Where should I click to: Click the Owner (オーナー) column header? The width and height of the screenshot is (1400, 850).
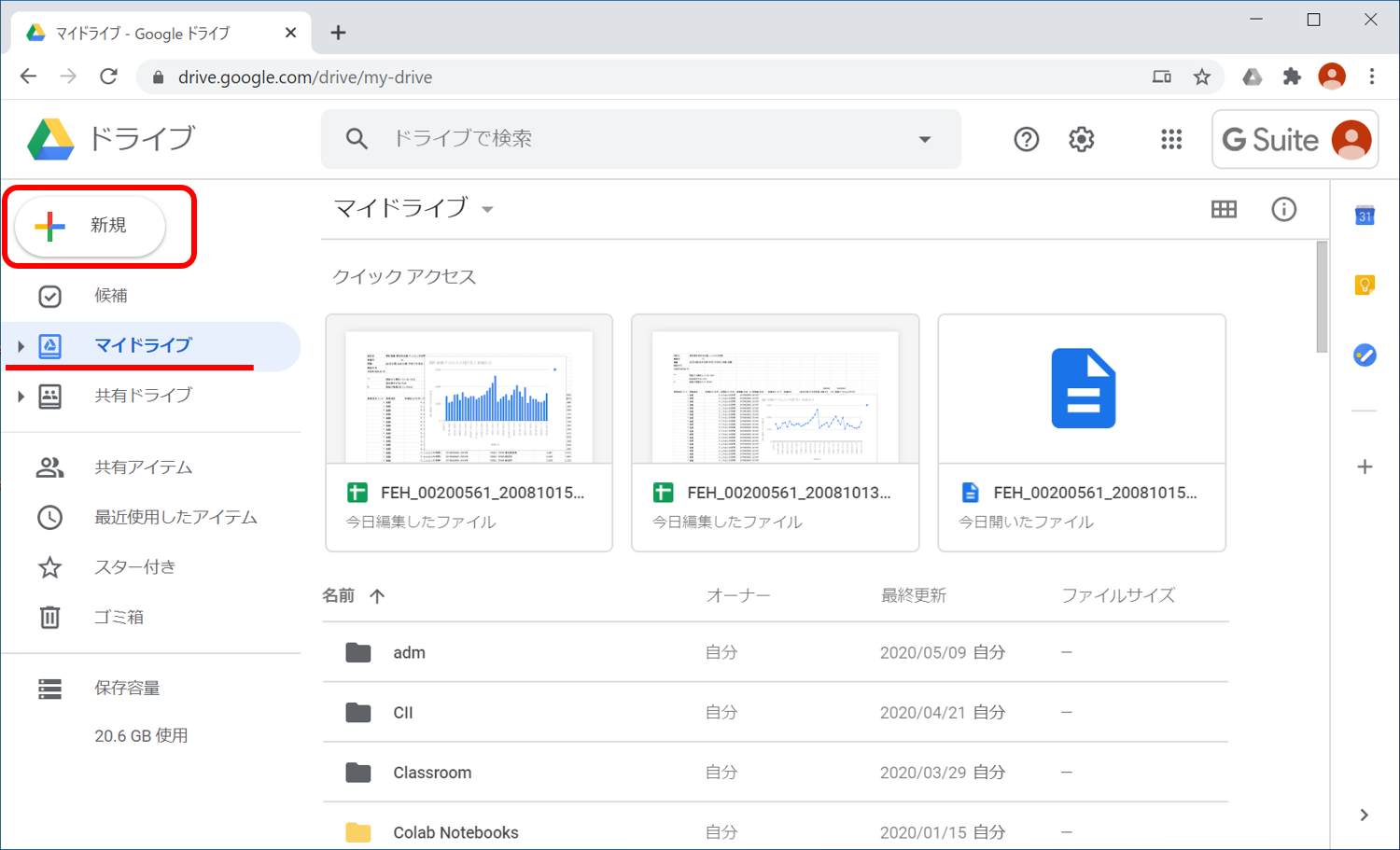click(x=738, y=595)
